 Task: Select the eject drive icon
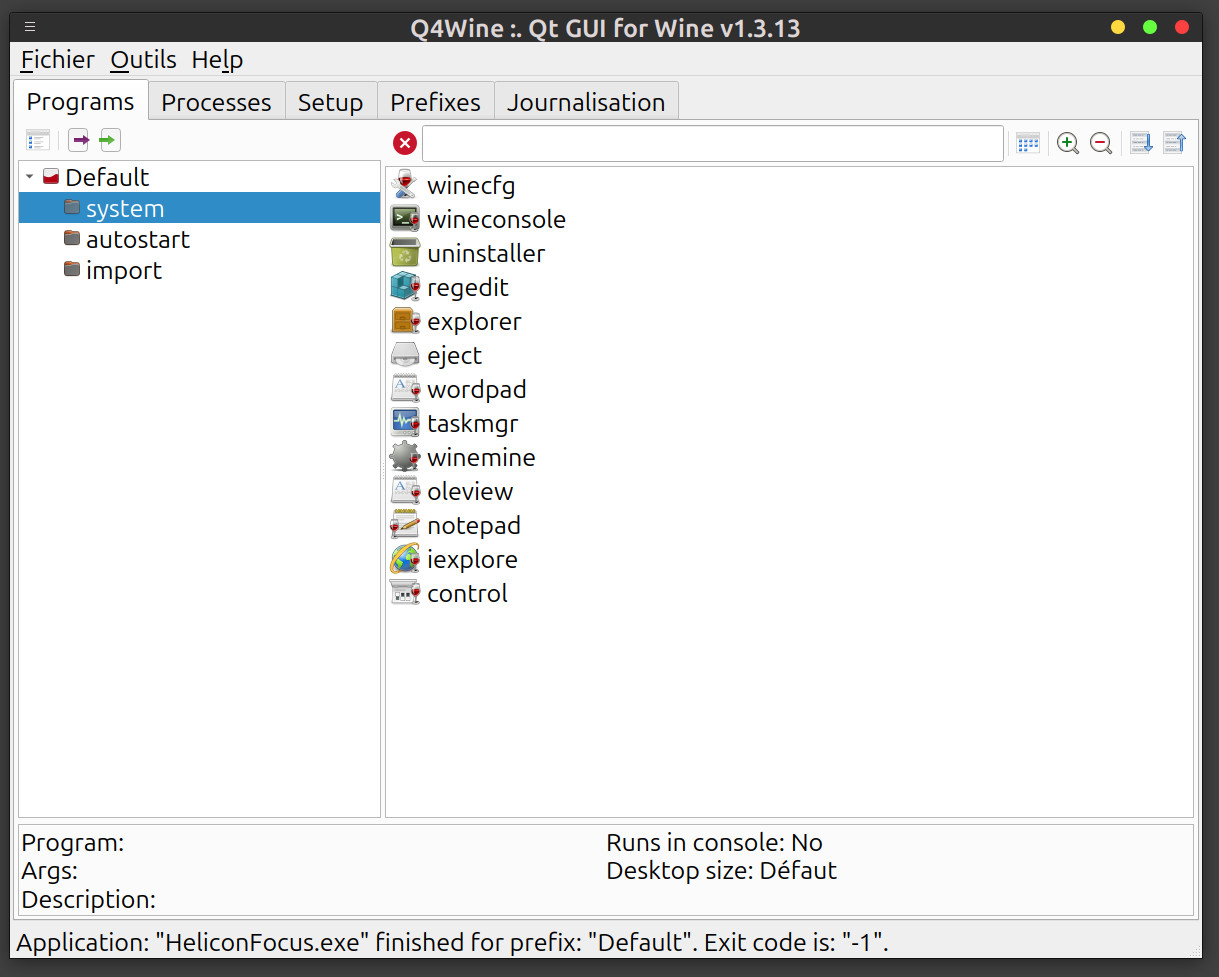point(404,355)
